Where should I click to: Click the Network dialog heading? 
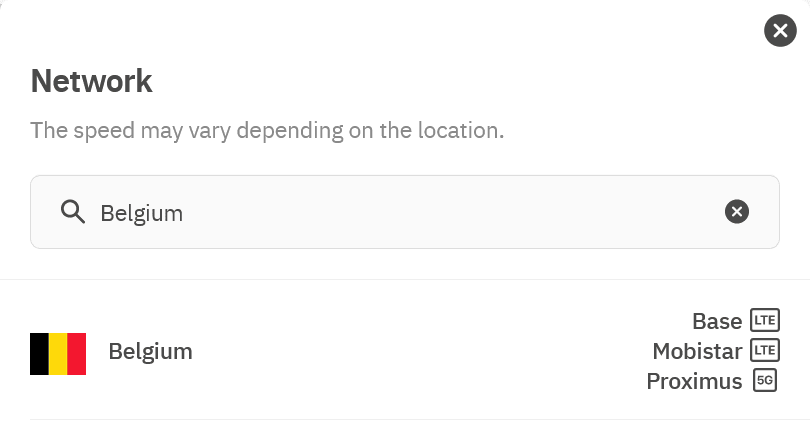91,81
